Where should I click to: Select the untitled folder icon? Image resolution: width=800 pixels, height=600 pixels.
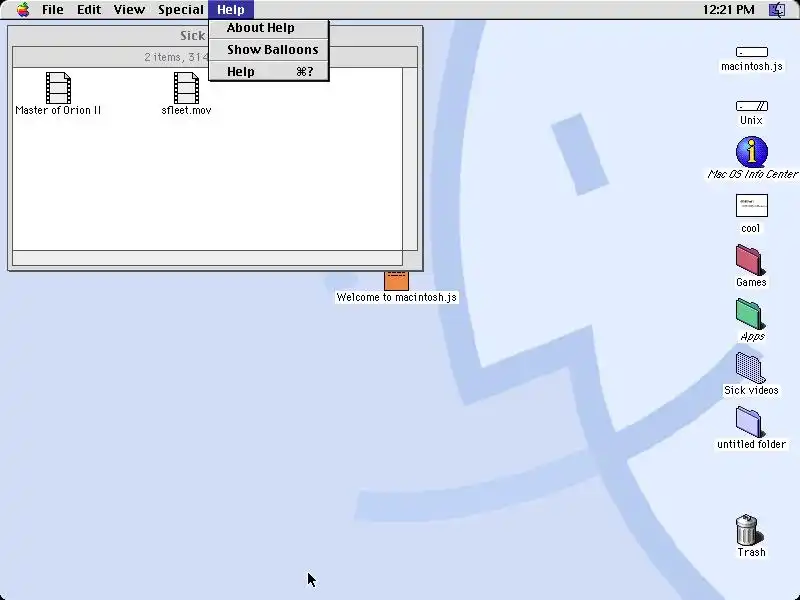[x=750, y=422]
